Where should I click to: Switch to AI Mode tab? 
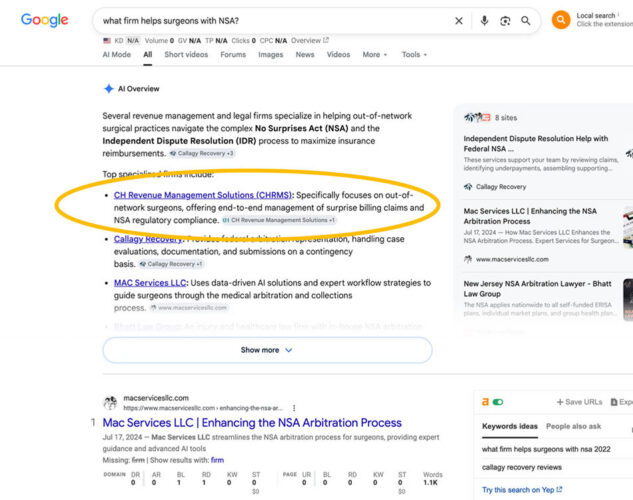[117, 54]
